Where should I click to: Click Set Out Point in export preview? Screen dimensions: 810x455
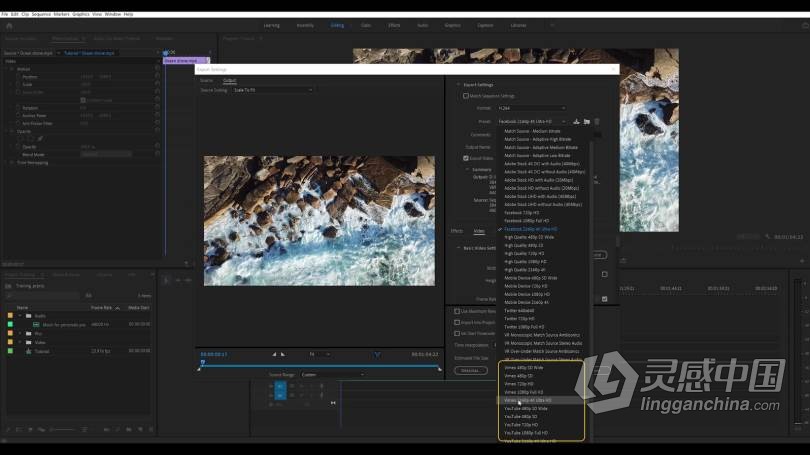point(283,354)
